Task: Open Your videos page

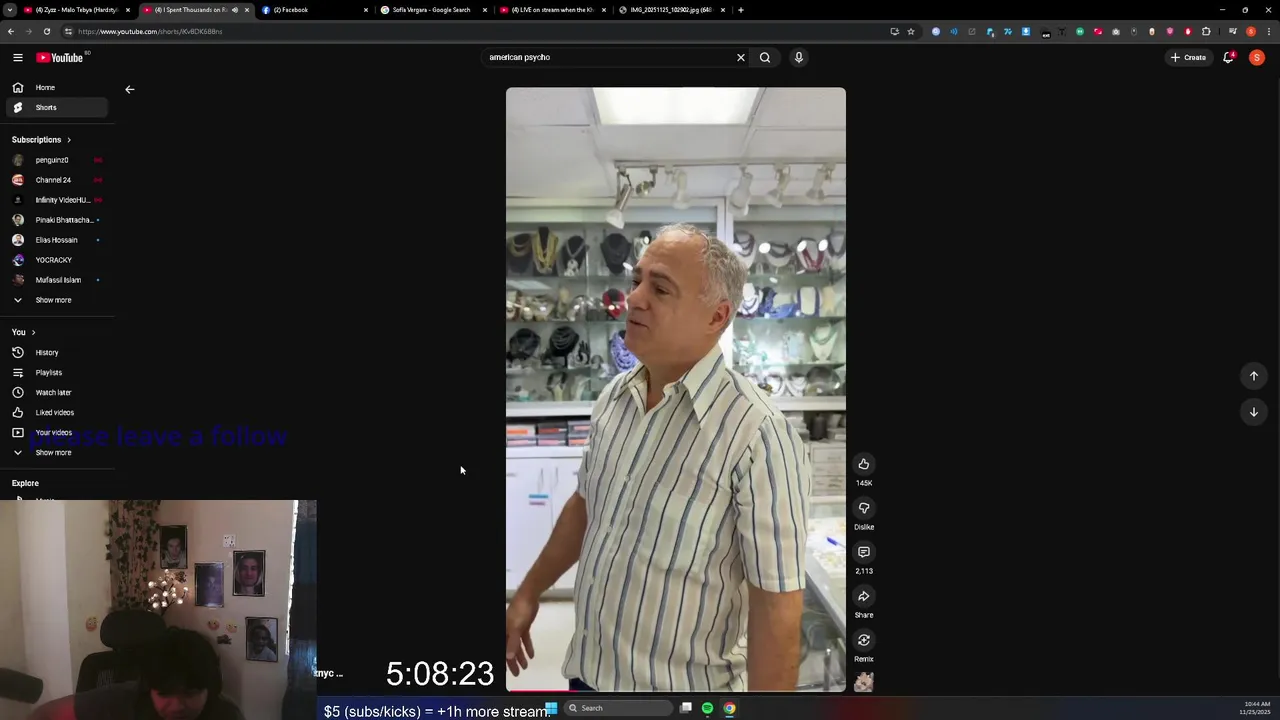Action: coord(57,432)
